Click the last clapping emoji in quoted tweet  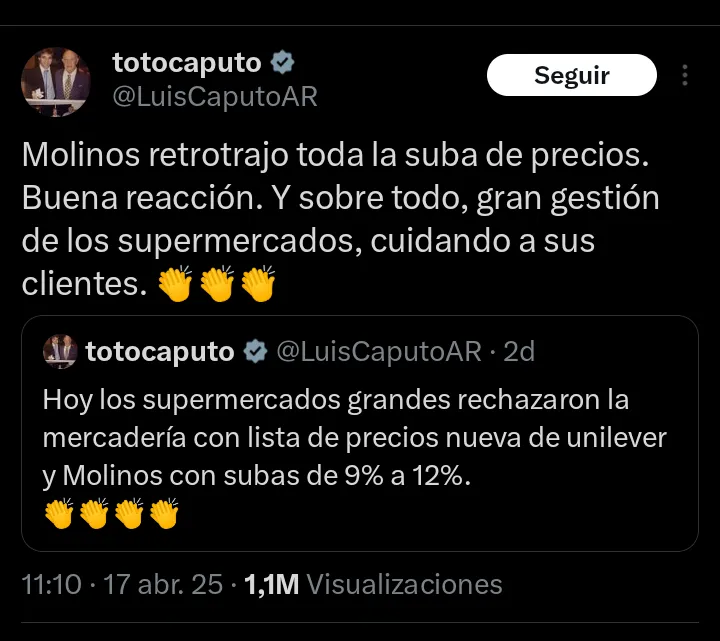pos(163,514)
